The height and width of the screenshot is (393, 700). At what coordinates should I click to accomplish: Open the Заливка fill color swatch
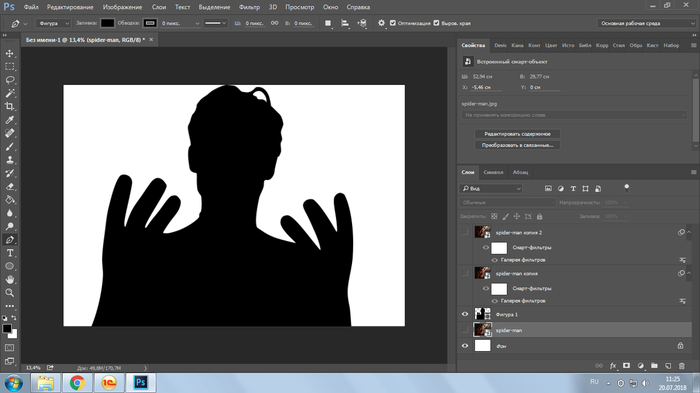coord(107,23)
